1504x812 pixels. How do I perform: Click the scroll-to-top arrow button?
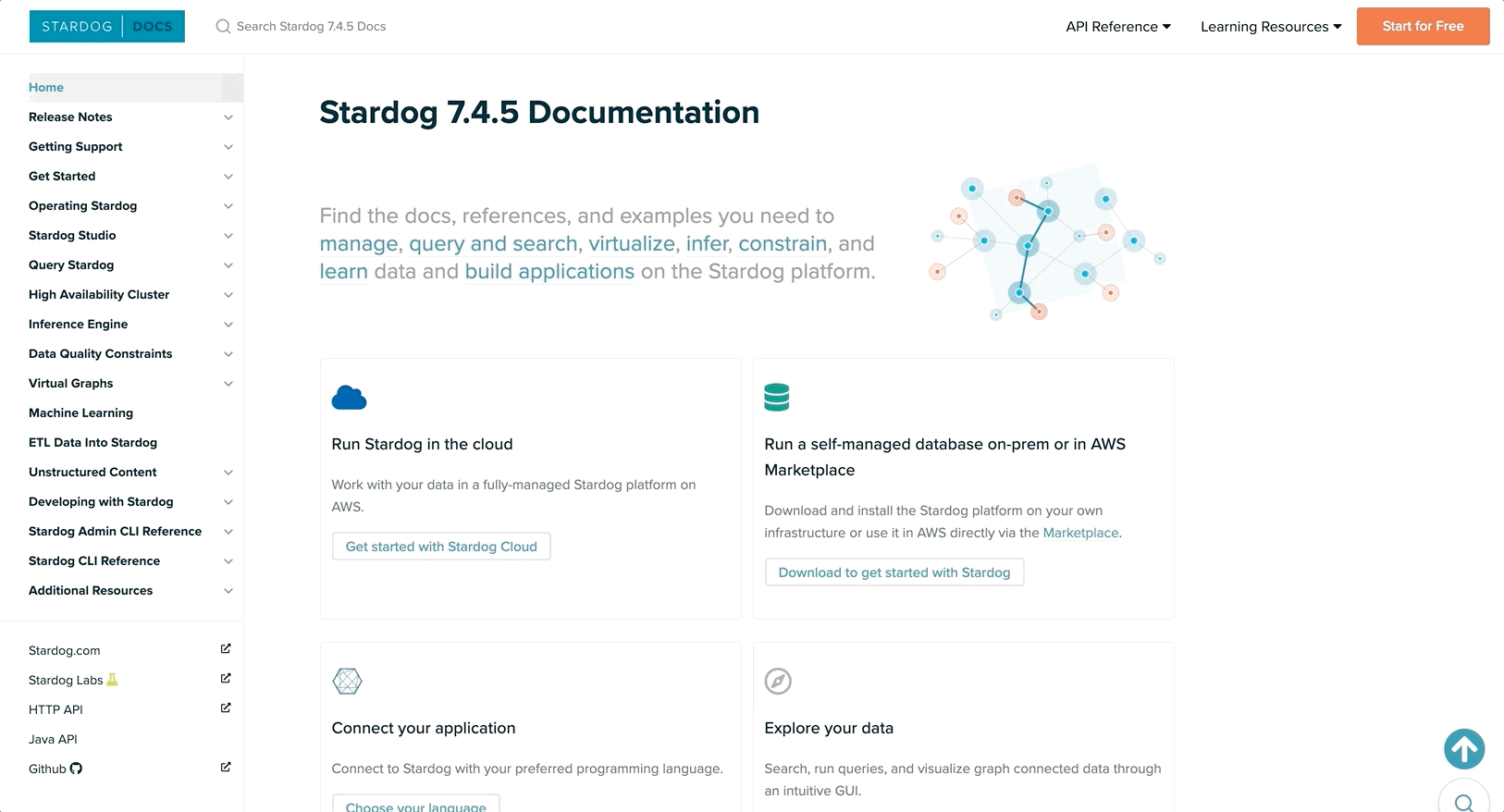1464,749
